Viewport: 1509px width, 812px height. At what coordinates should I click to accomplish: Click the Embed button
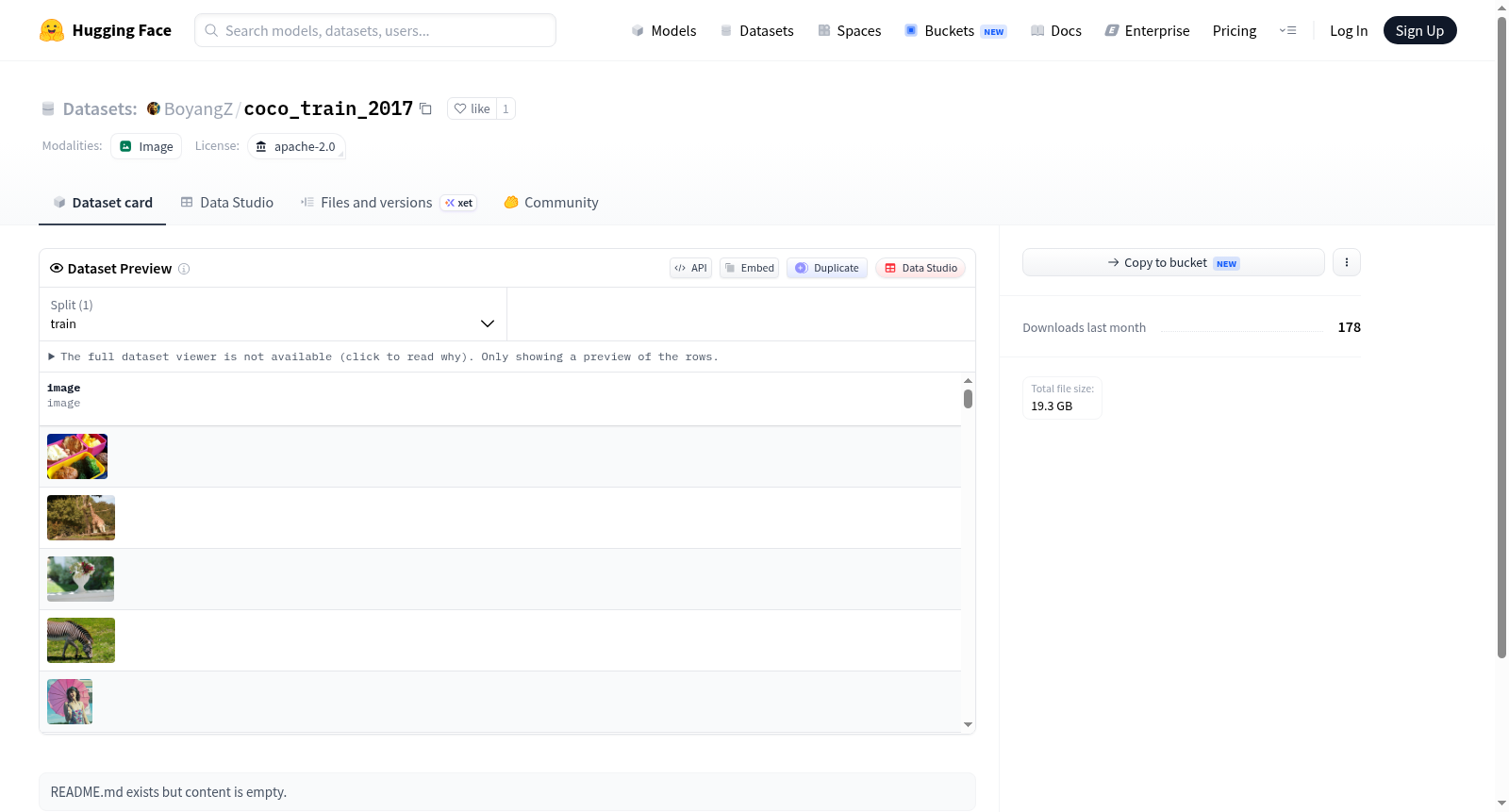[750, 268]
